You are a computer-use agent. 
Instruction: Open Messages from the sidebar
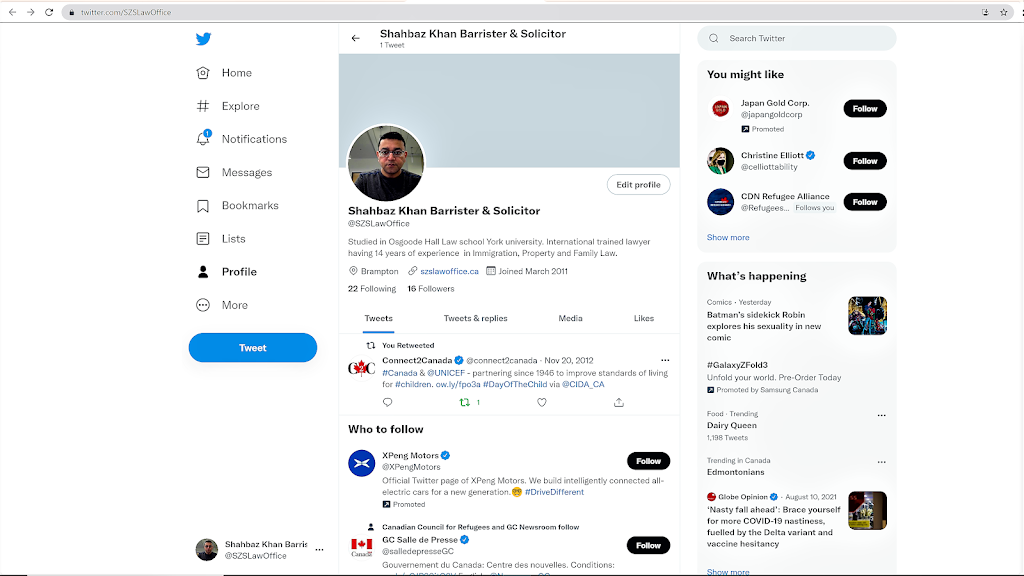234,172
